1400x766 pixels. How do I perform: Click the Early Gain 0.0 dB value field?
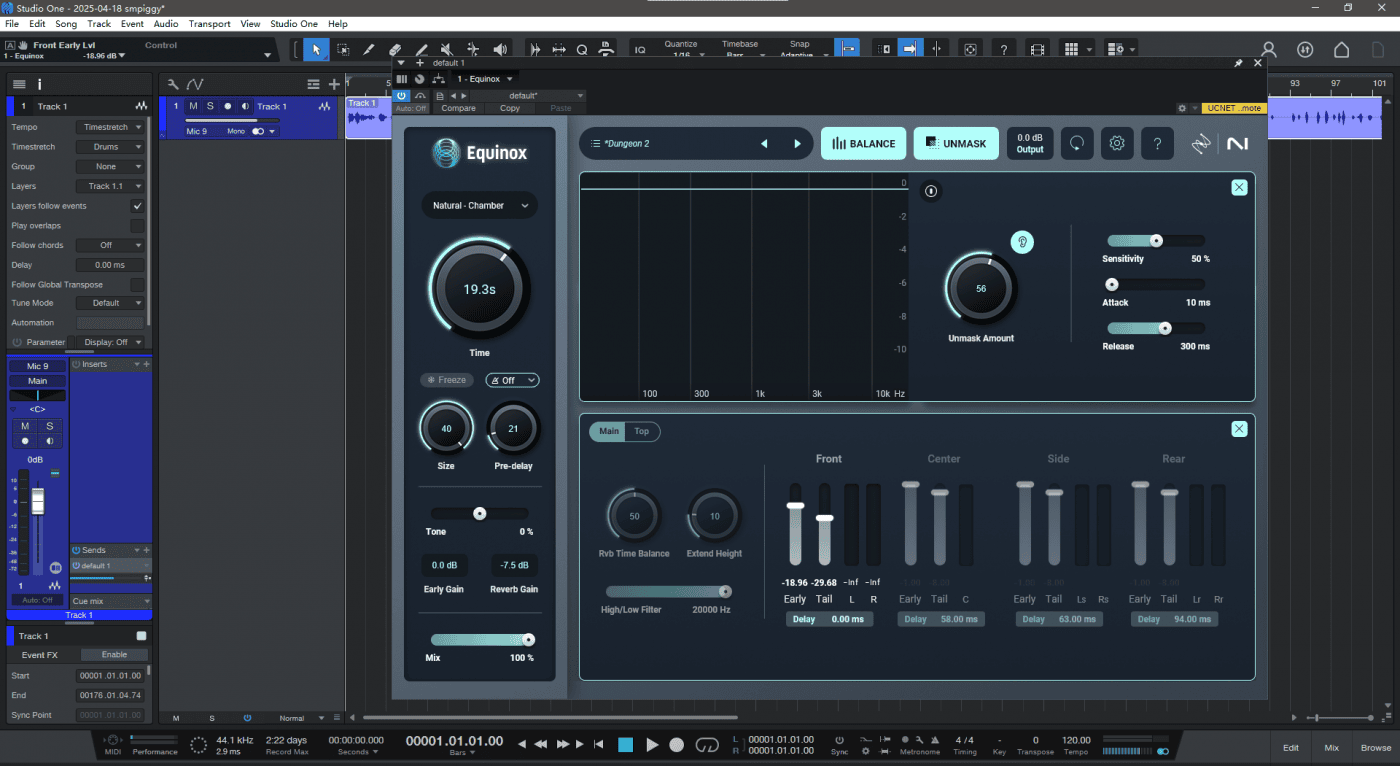click(x=444, y=565)
